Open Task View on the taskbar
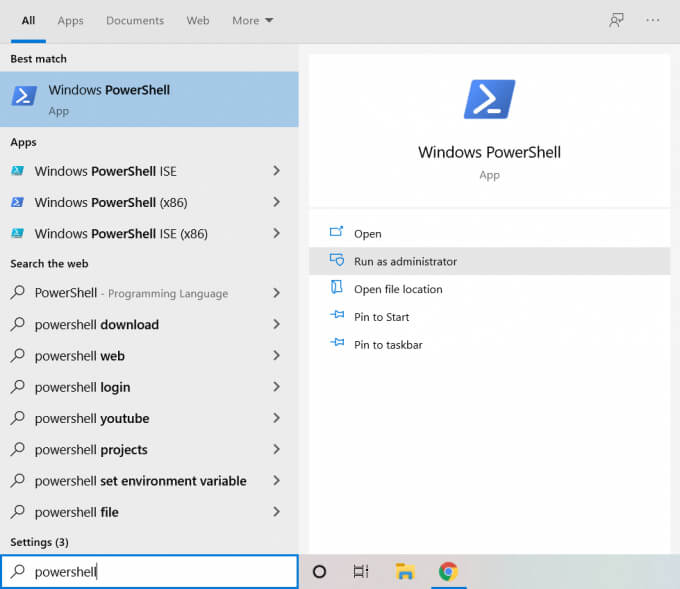 pyautogui.click(x=361, y=572)
